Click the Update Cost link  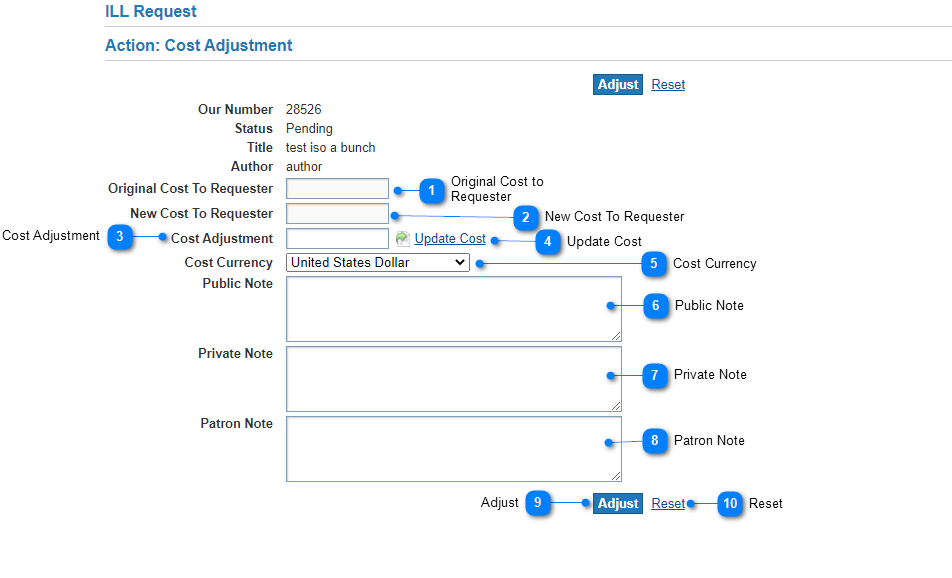tap(450, 239)
